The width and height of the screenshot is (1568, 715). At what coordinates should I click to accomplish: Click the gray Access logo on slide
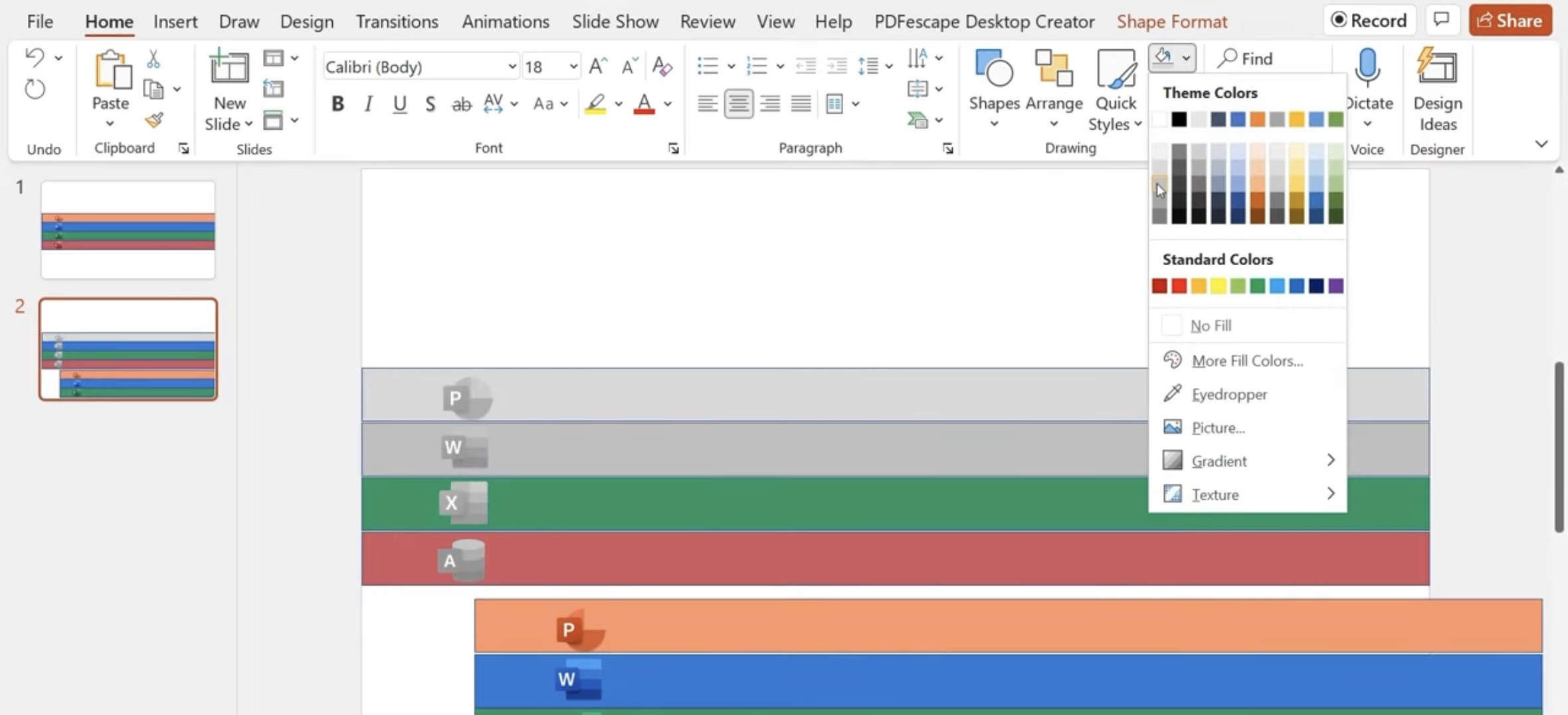[461, 560]
